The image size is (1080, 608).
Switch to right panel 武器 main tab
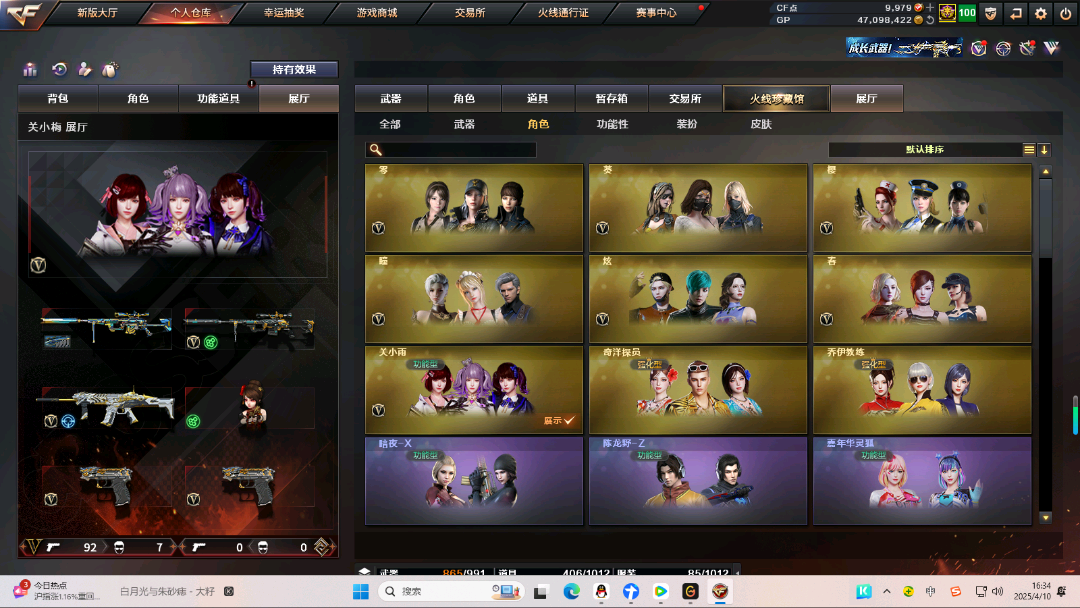[x=391, y=98]
